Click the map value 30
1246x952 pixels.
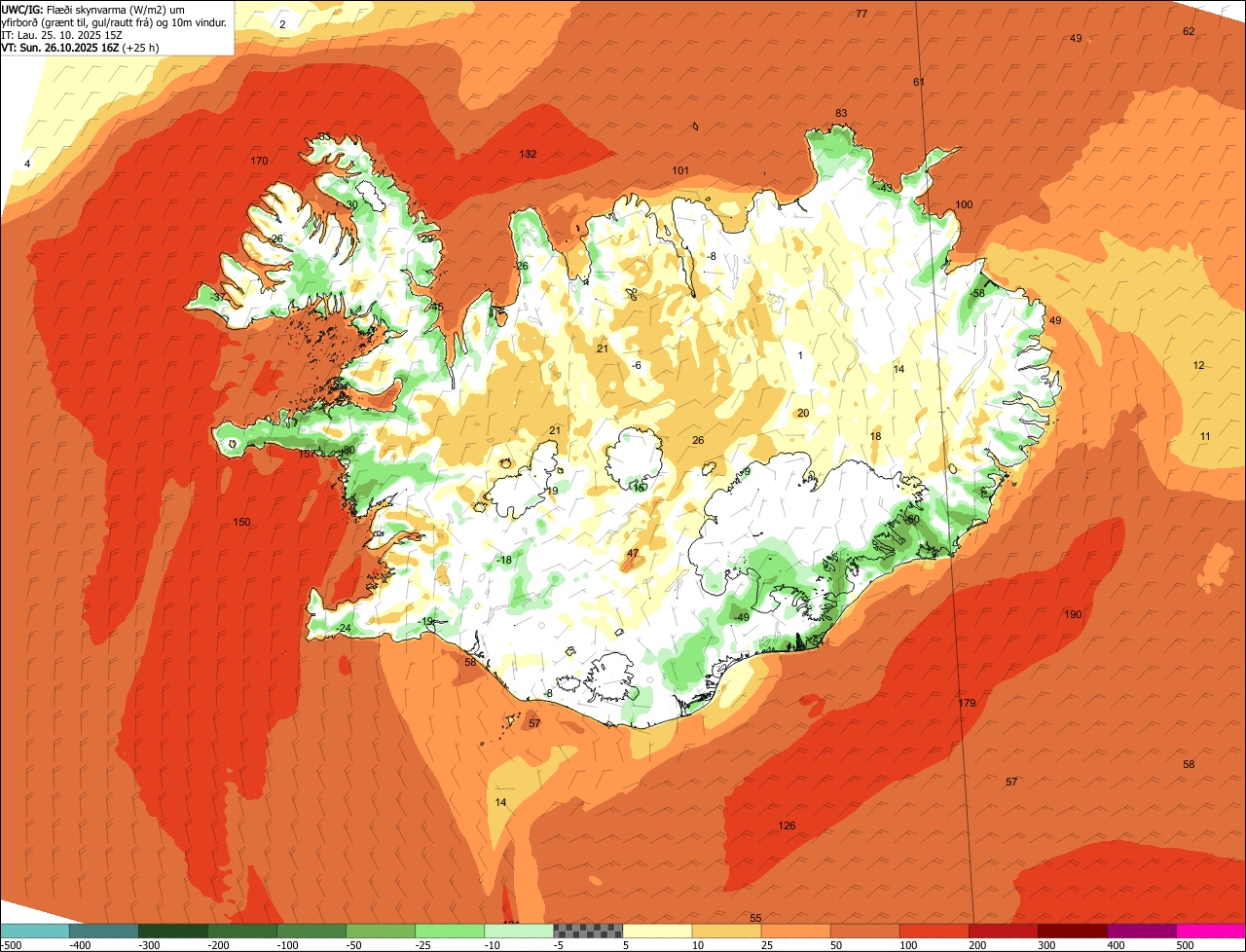351,205
